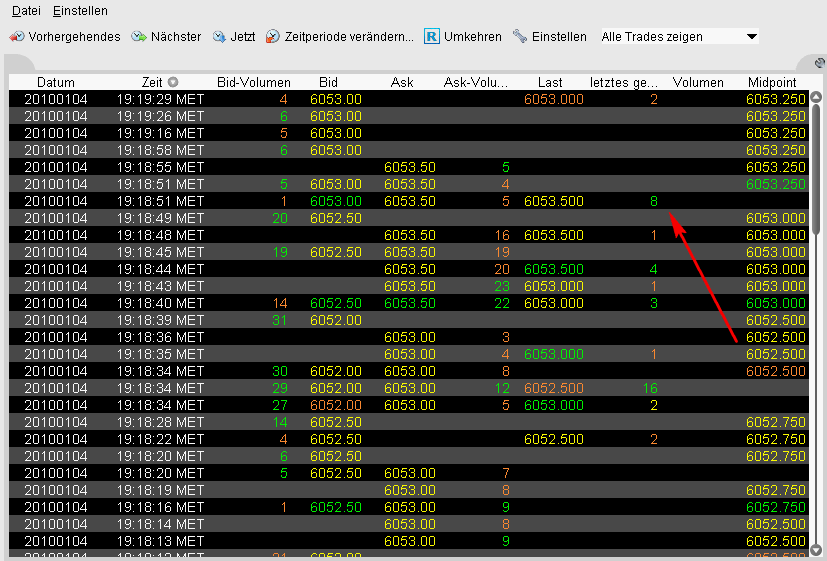Click Ask 6053.00 in 19:18:36 row

point(410,337)
